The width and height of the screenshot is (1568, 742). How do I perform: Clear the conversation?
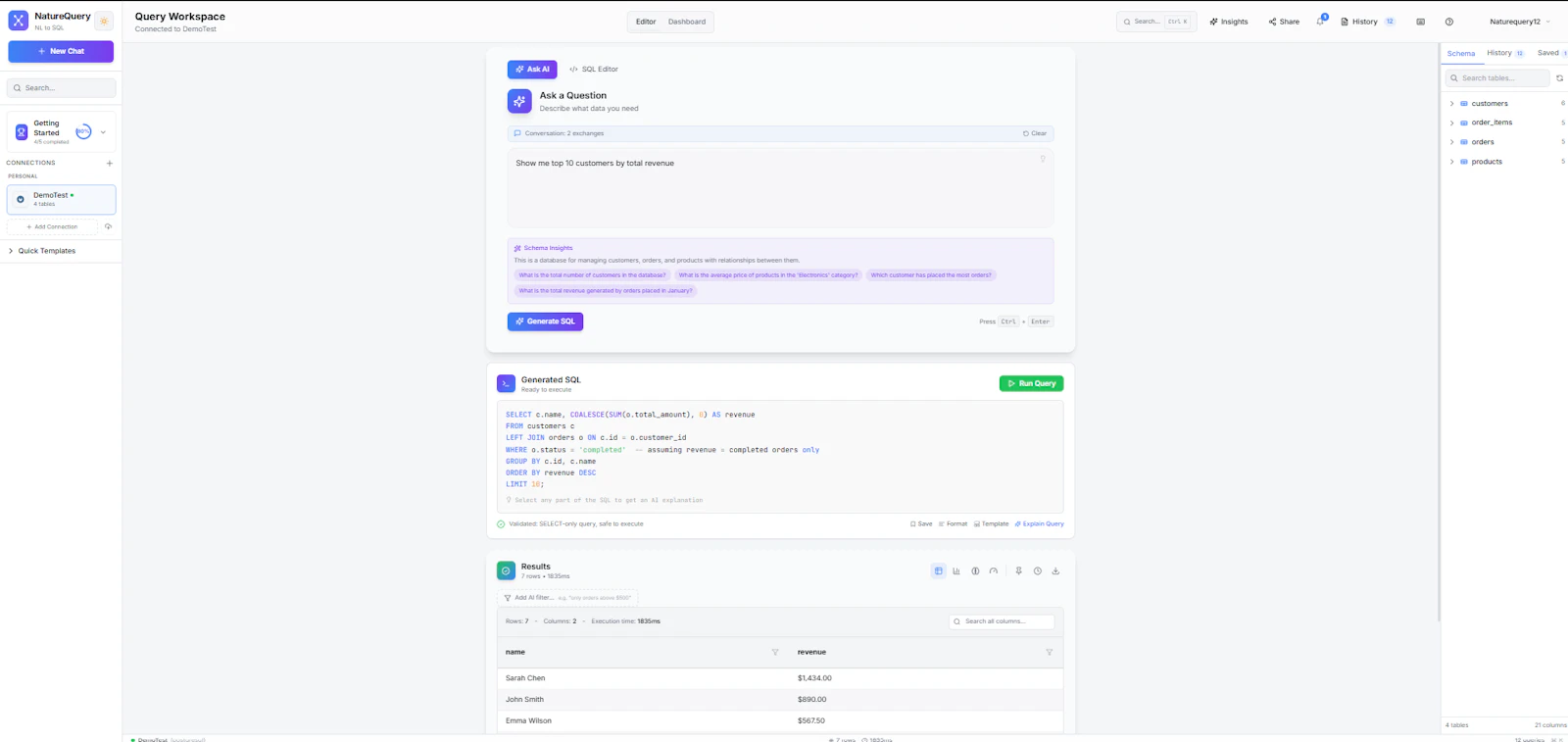(x=1035, y=133)
